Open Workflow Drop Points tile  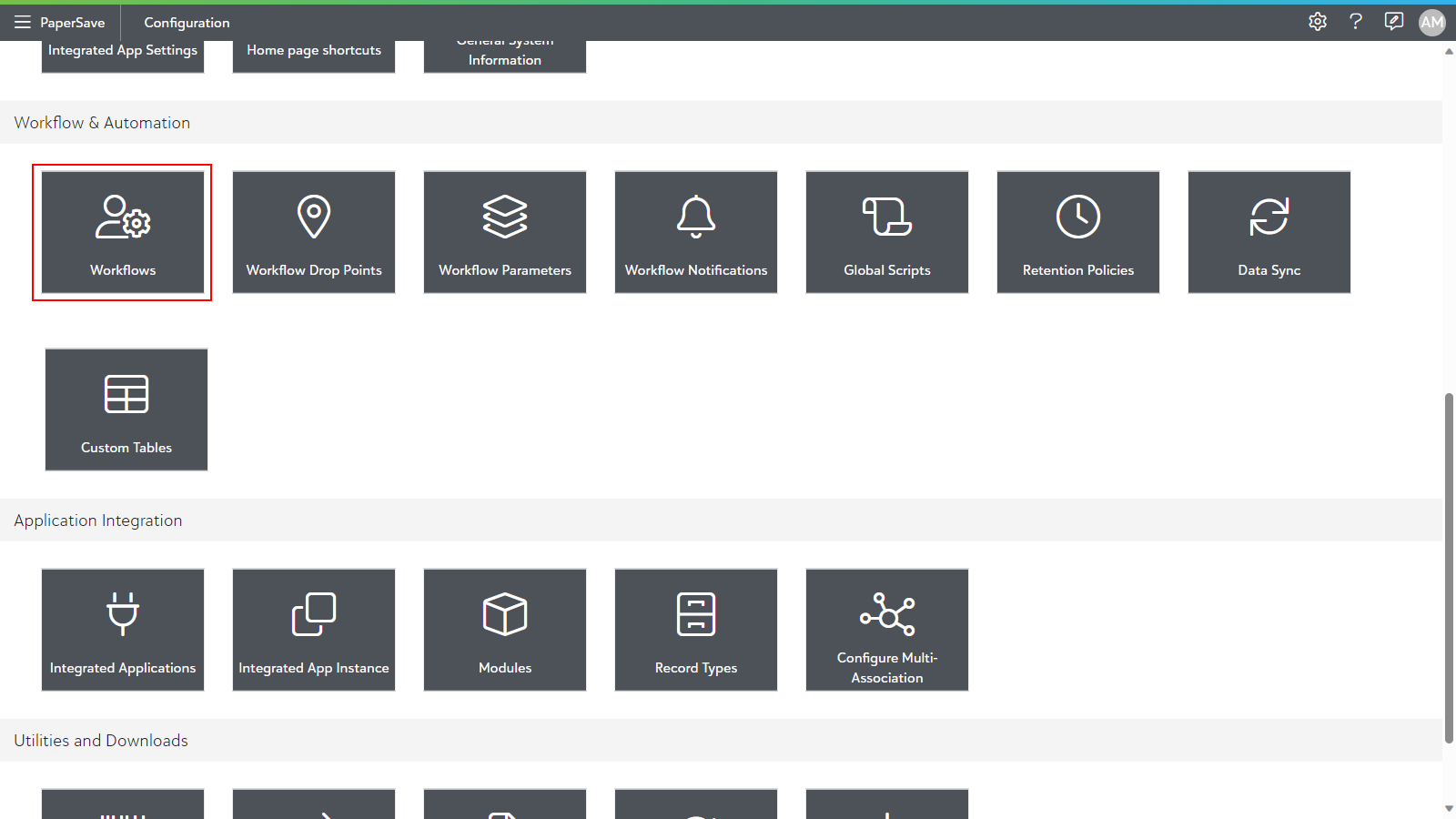(314, 232)
